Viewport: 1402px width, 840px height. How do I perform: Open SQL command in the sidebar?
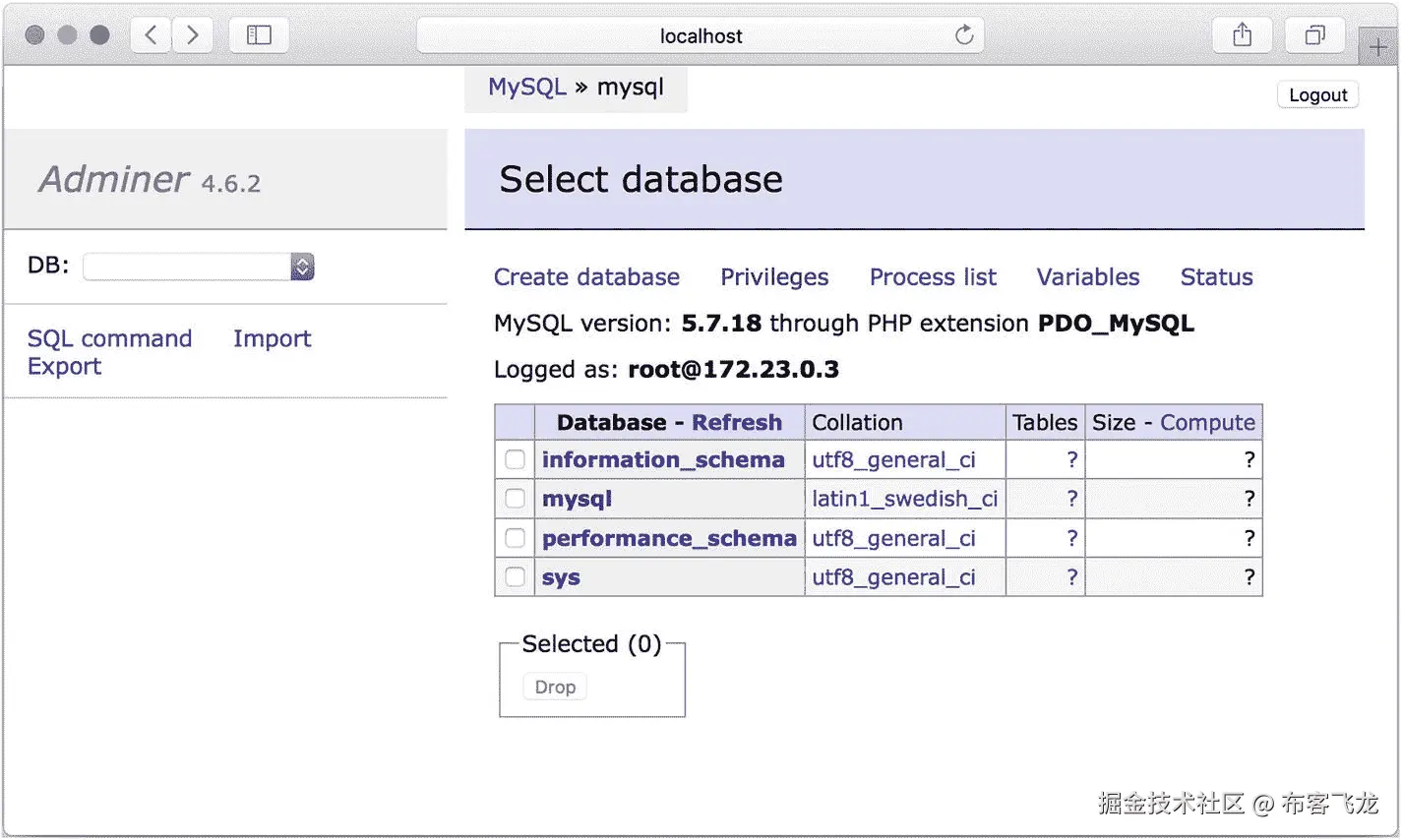(110, 338)
